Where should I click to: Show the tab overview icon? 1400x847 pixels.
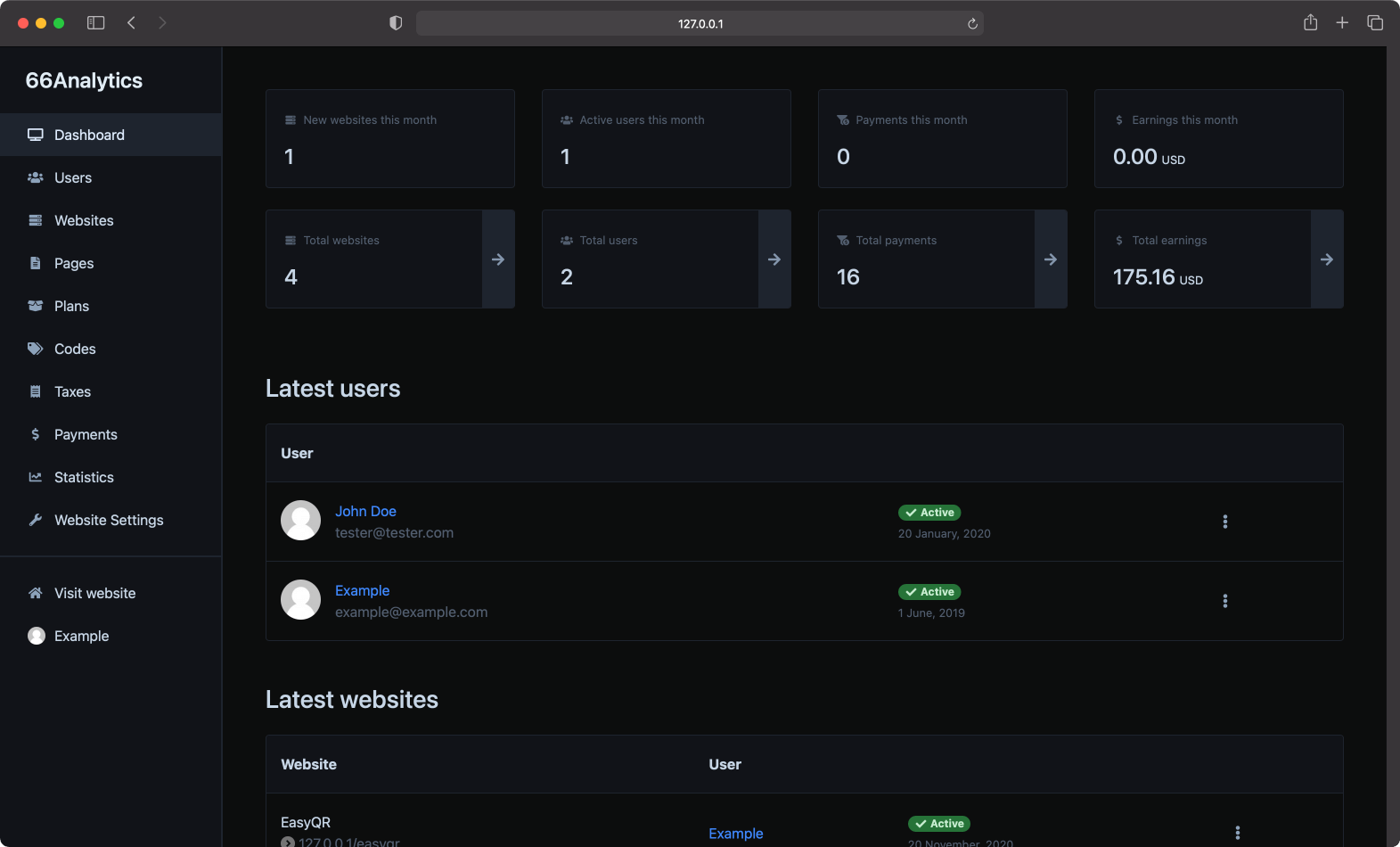click(1375, 23)
